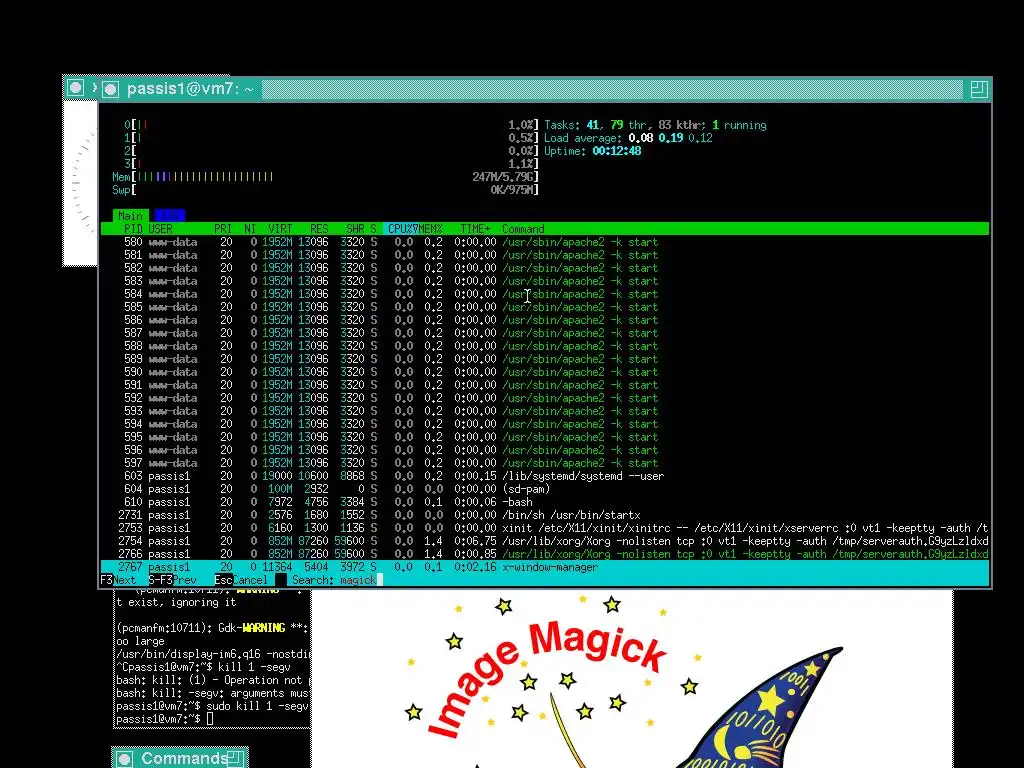Click the partially hidden window's menu button behind terminal
1024x768 pixels.
coord(76,88)
